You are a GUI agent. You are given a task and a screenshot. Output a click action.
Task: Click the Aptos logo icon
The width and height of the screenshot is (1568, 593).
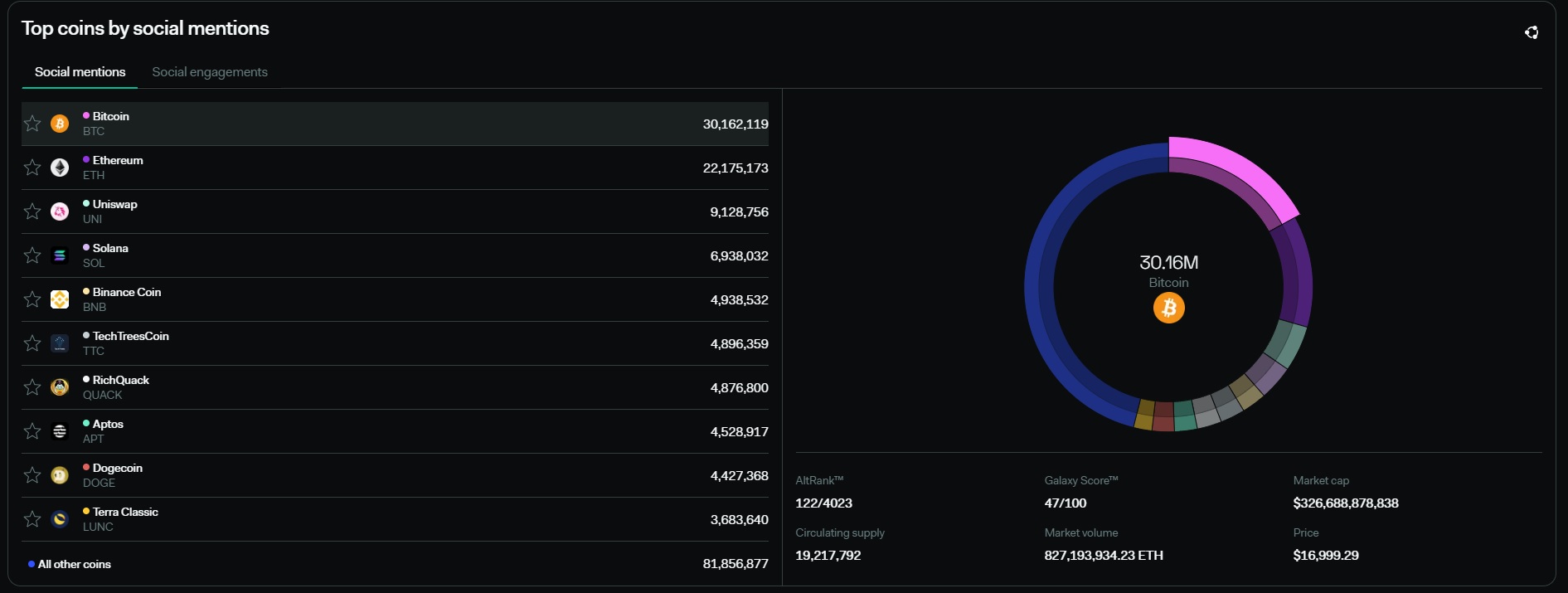pos(60,431)
